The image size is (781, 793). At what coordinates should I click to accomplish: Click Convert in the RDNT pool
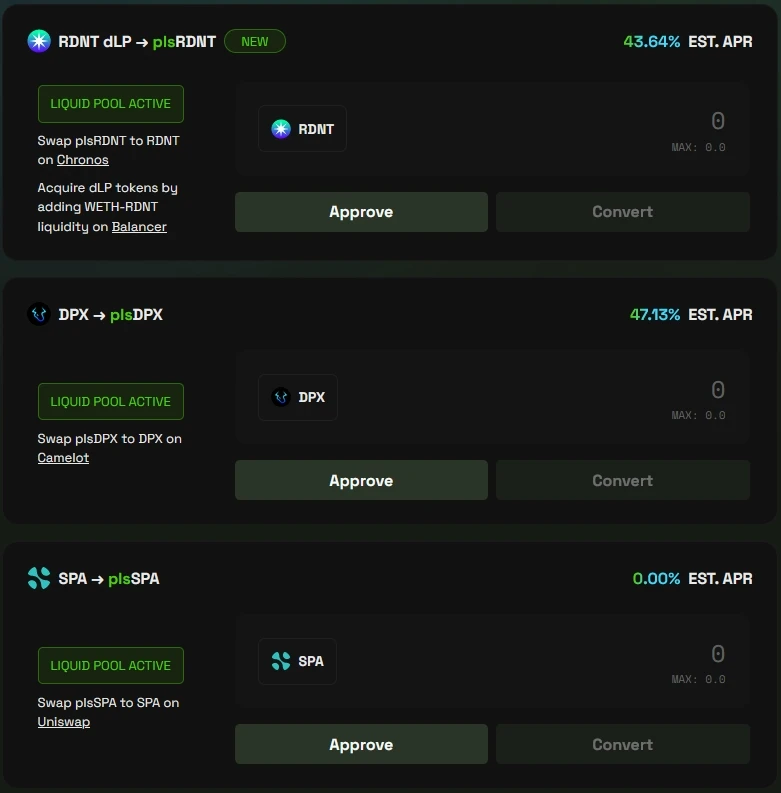click(x=622, y=212)
